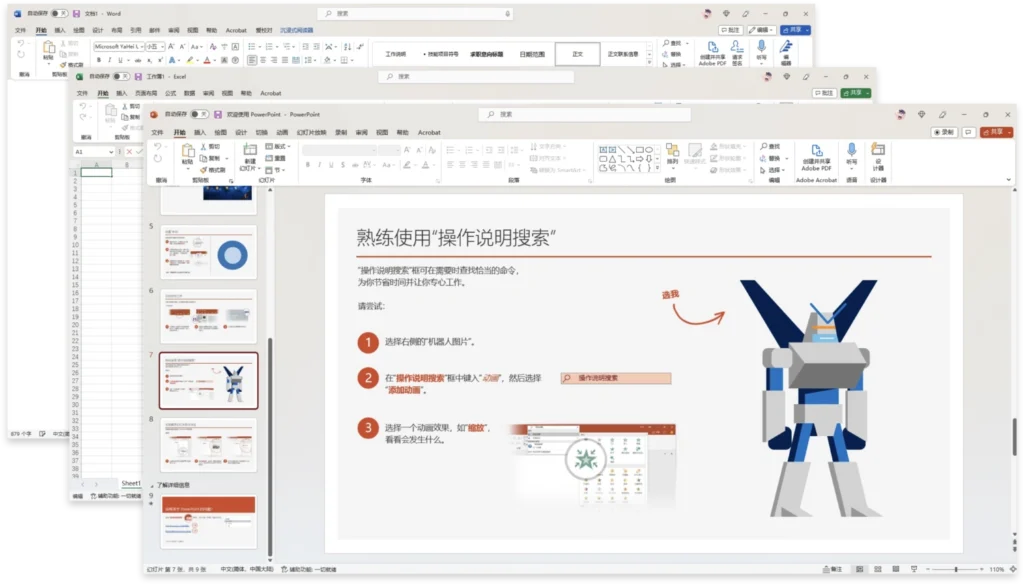Adjust the zoom slider in PowerPoint status bar
Image resolution: width=1024 pixels, height=585 pixels.
click(955, 569)
